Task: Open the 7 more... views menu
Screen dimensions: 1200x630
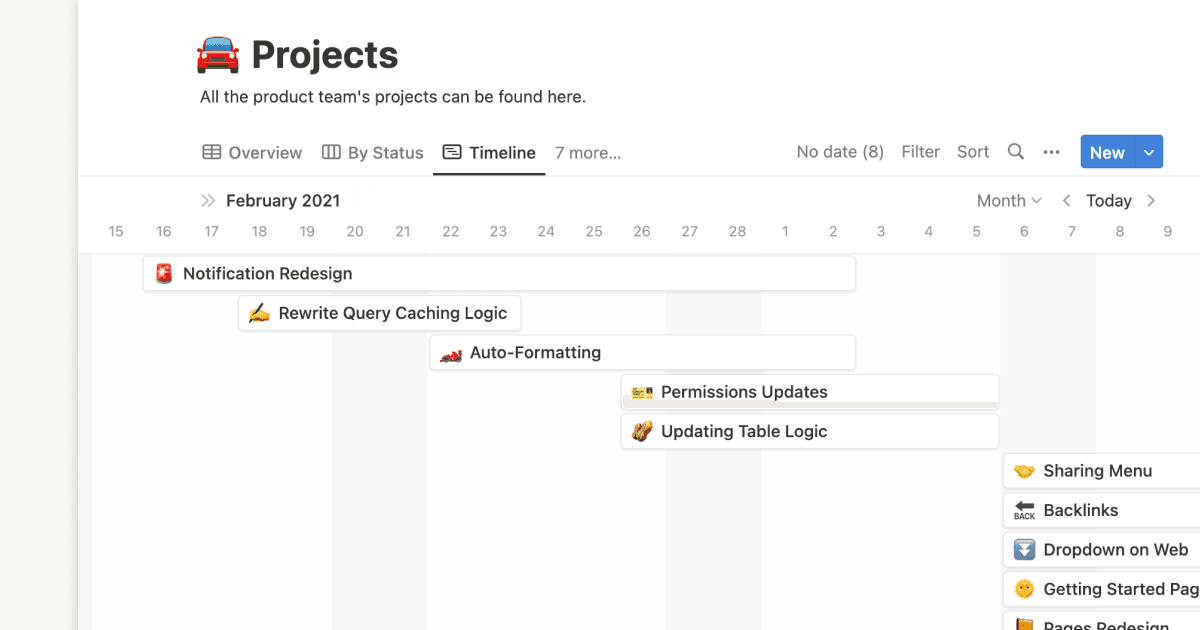Action: click(587, 152)
